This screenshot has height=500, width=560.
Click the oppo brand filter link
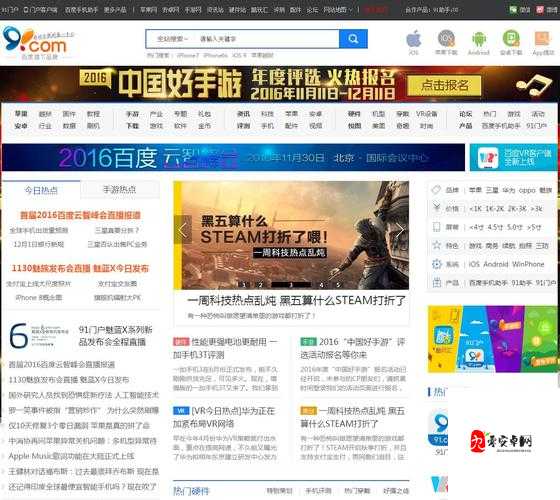pos(527,190)
